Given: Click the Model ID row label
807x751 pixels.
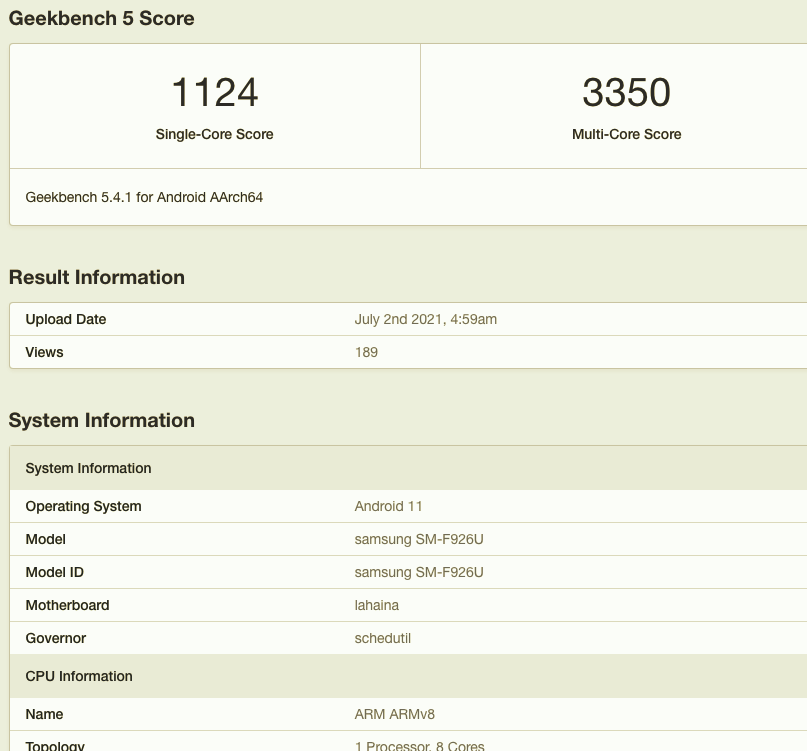Looking at the screenshot, I should 55,572.
